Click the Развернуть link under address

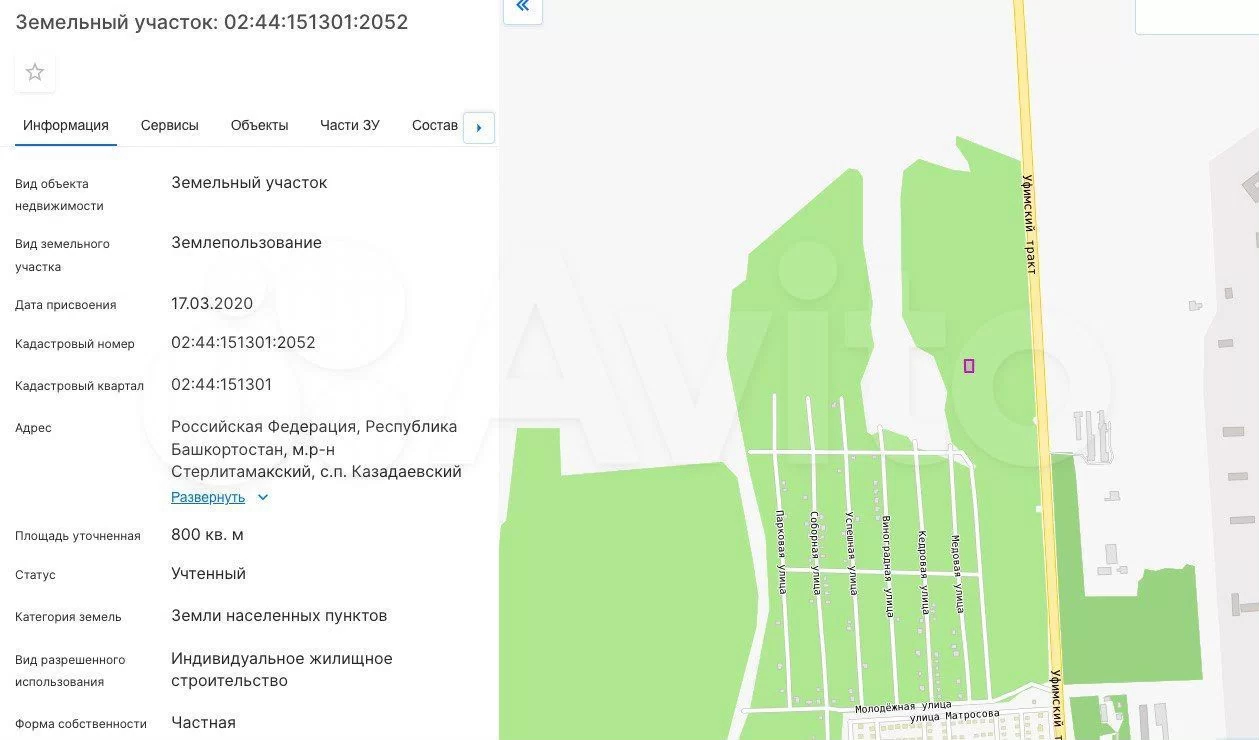pyautogui.click(x=208, y=497)
